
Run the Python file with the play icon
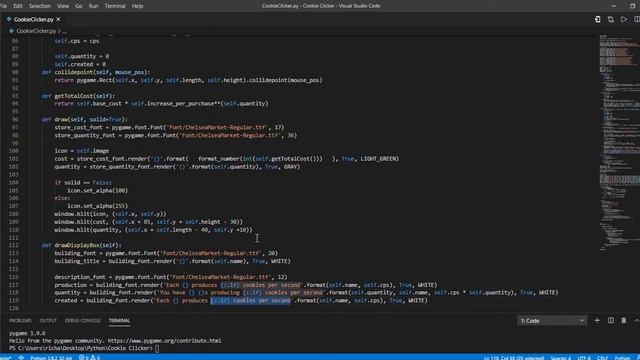[x=624, y=19]
